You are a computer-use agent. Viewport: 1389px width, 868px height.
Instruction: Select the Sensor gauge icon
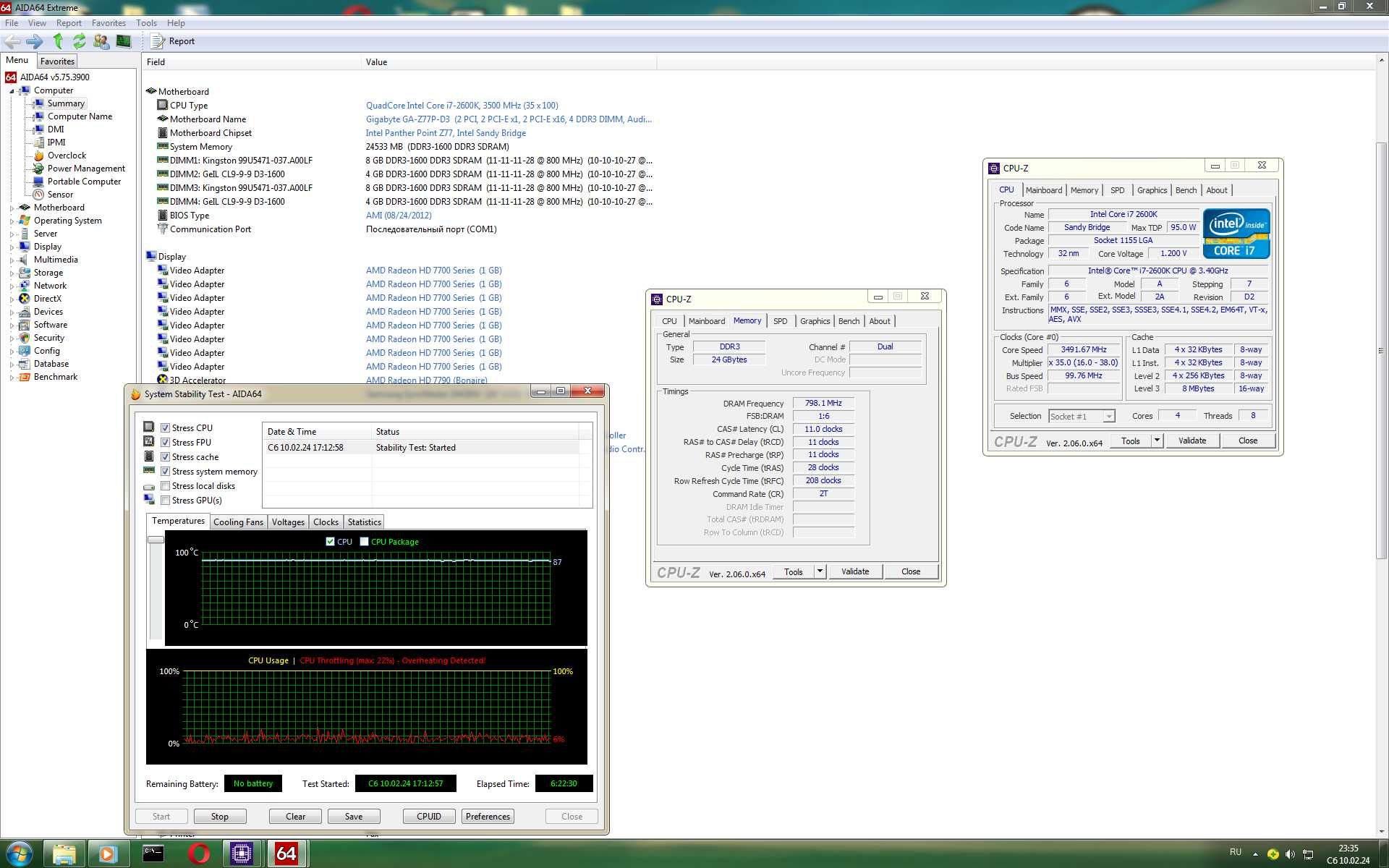pyautogui.click(x=39, y=195)
